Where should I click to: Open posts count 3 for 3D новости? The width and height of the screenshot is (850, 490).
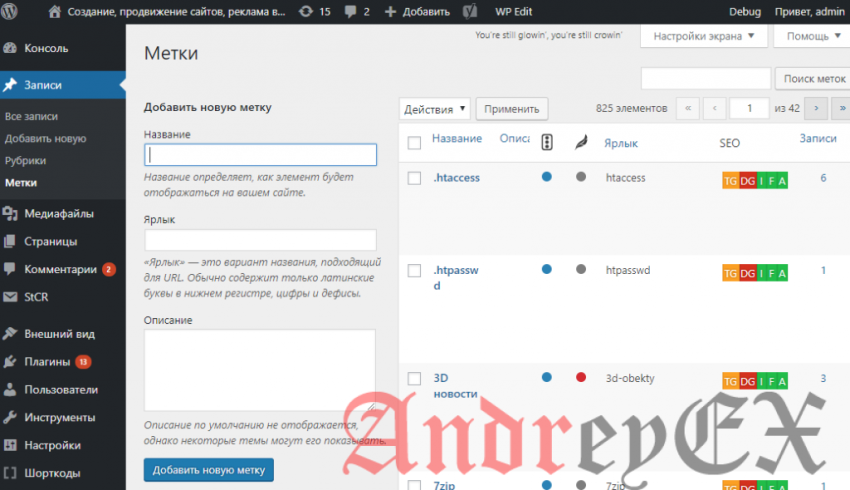coord(823,378)
